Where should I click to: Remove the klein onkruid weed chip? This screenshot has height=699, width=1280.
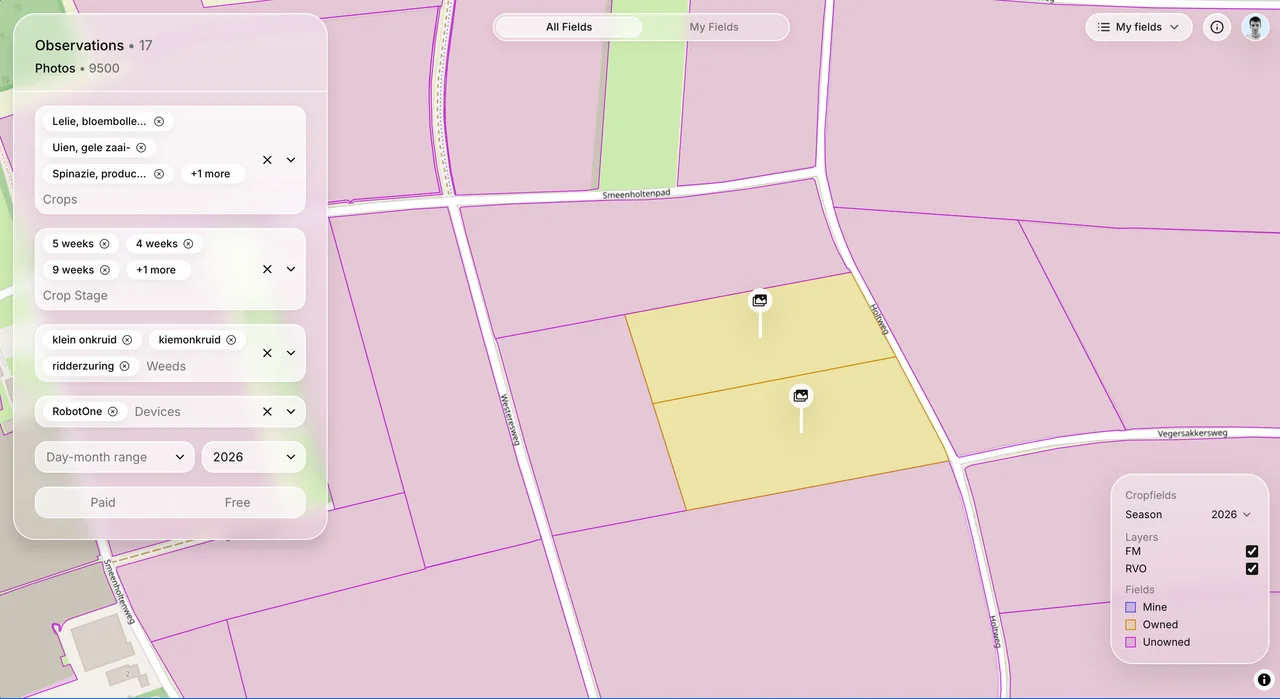point(127,340)
